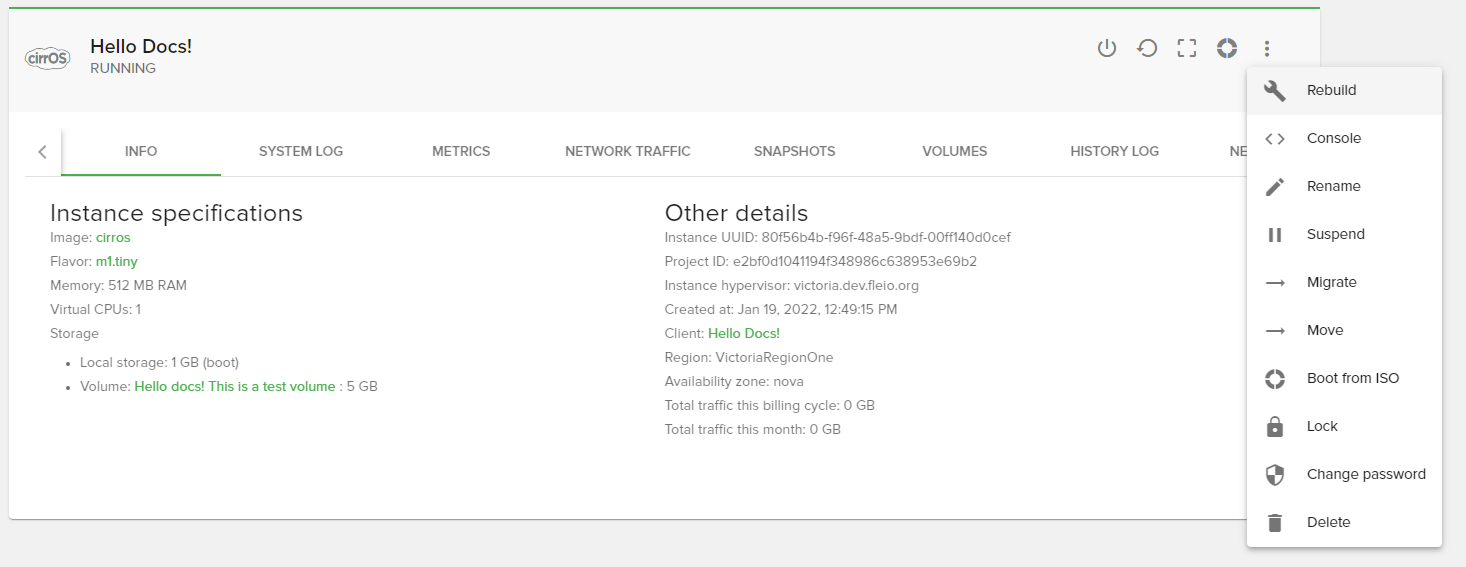1466x567 pixels.
Task: Select Rebuild from the actions menu
Action: (x=1331, y=90)
